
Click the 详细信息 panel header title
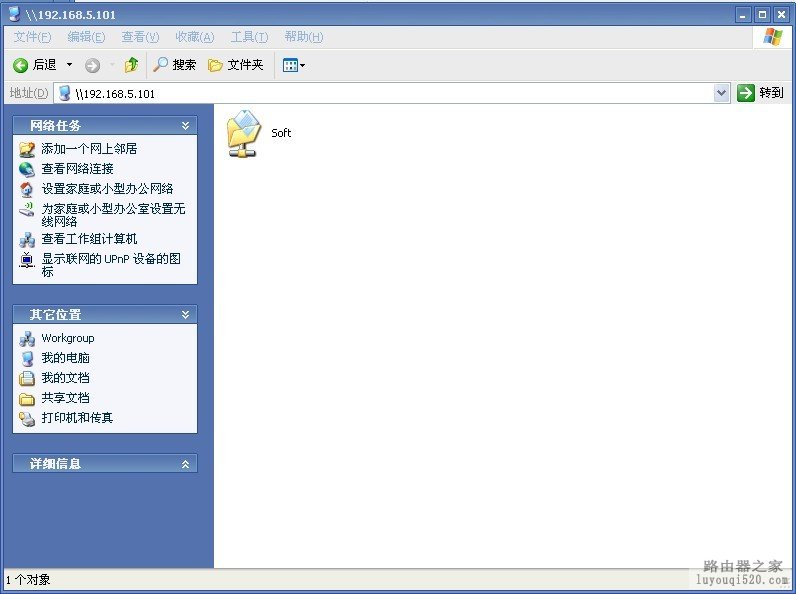point(55,464)
